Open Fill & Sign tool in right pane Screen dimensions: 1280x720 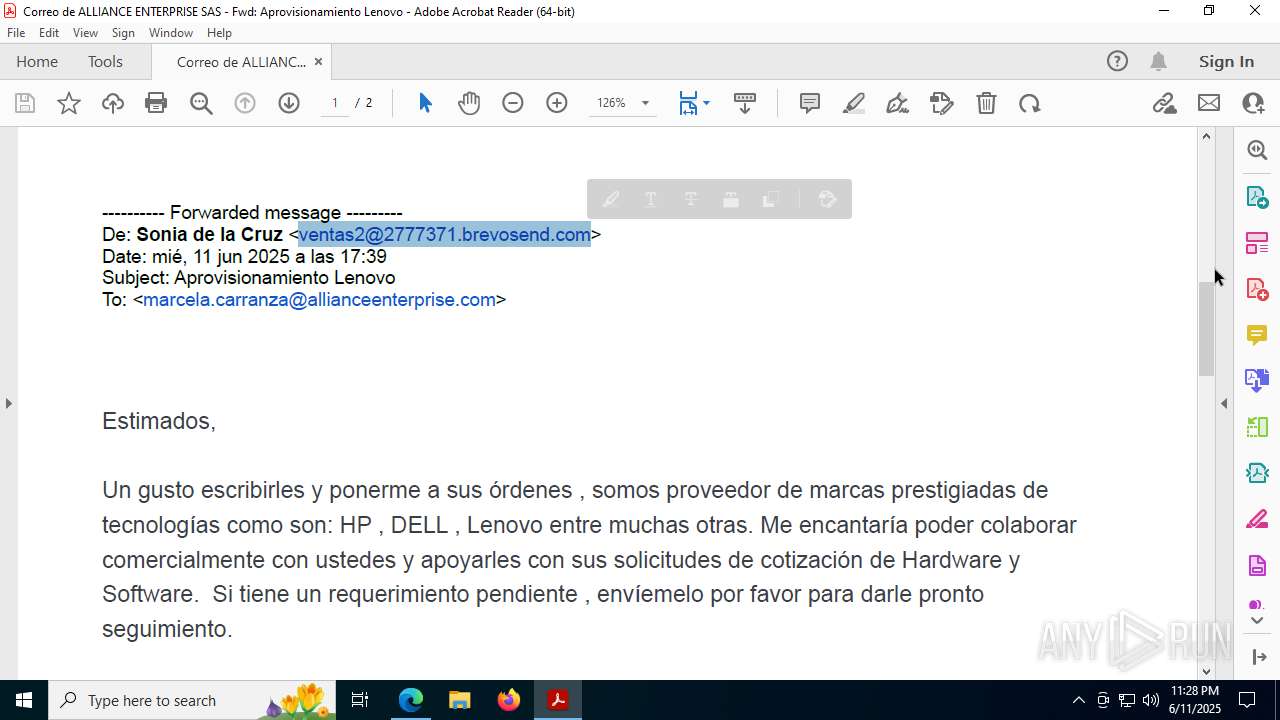(1257, 519)
